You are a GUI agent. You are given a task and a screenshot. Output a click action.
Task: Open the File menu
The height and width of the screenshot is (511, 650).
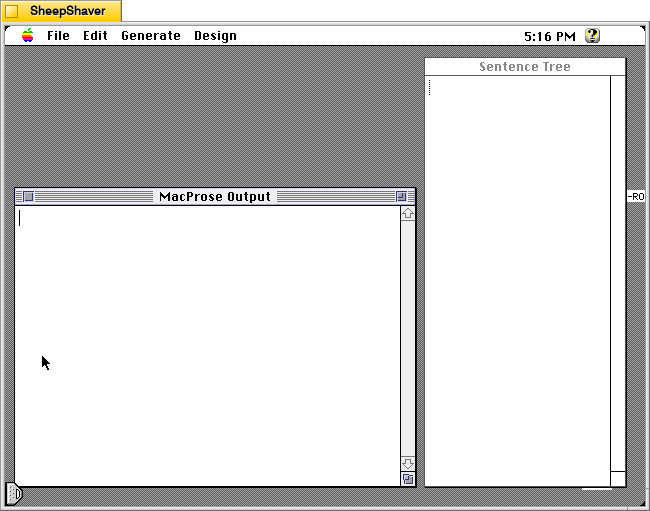point(58,36)
